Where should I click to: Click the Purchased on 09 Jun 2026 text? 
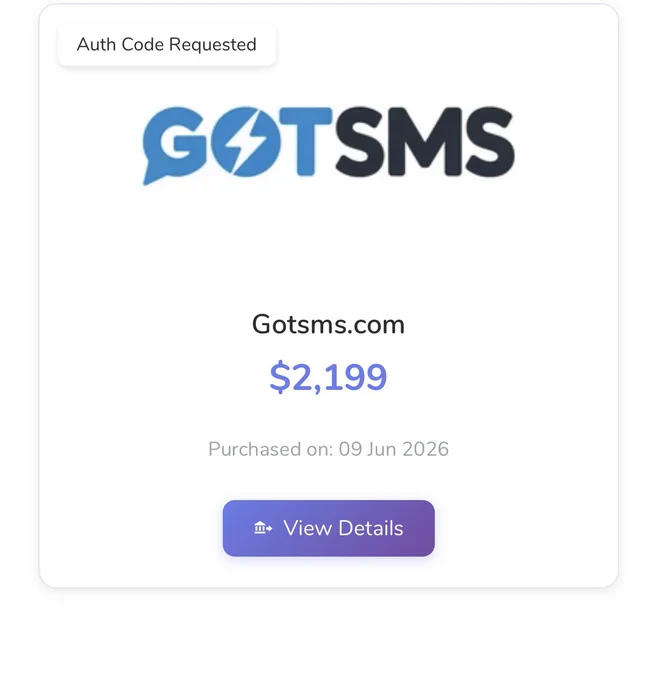[x=328, y=449]
